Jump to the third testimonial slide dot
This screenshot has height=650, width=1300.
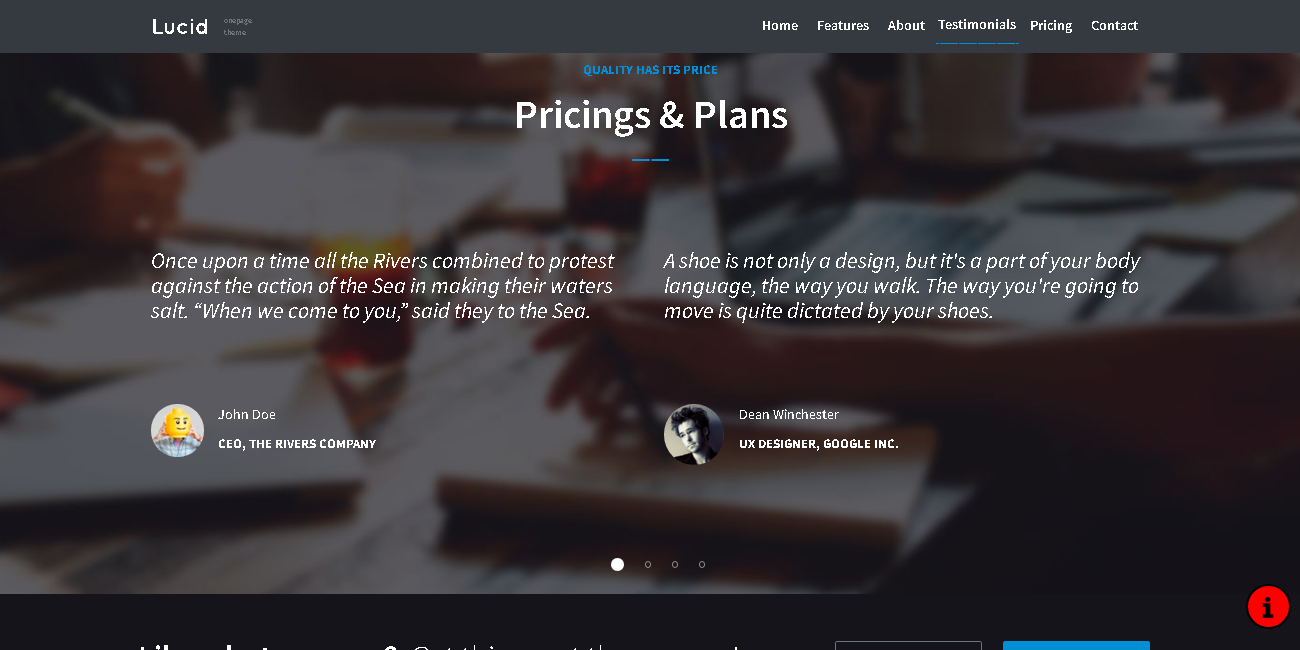point(675,565)
